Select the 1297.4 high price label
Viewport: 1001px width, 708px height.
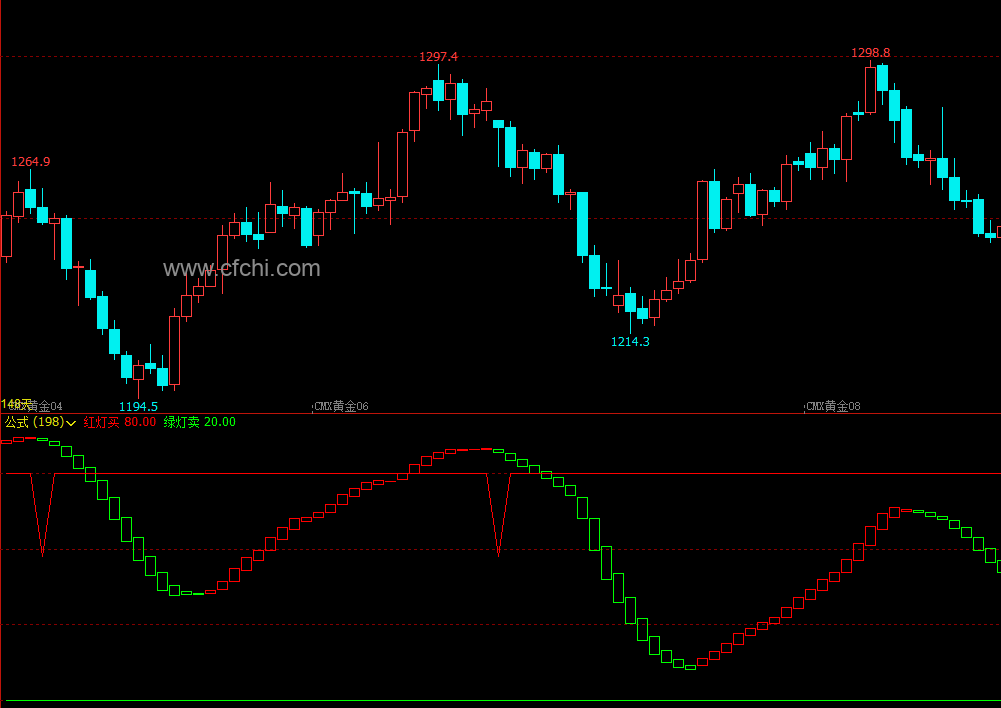point(439,57)
